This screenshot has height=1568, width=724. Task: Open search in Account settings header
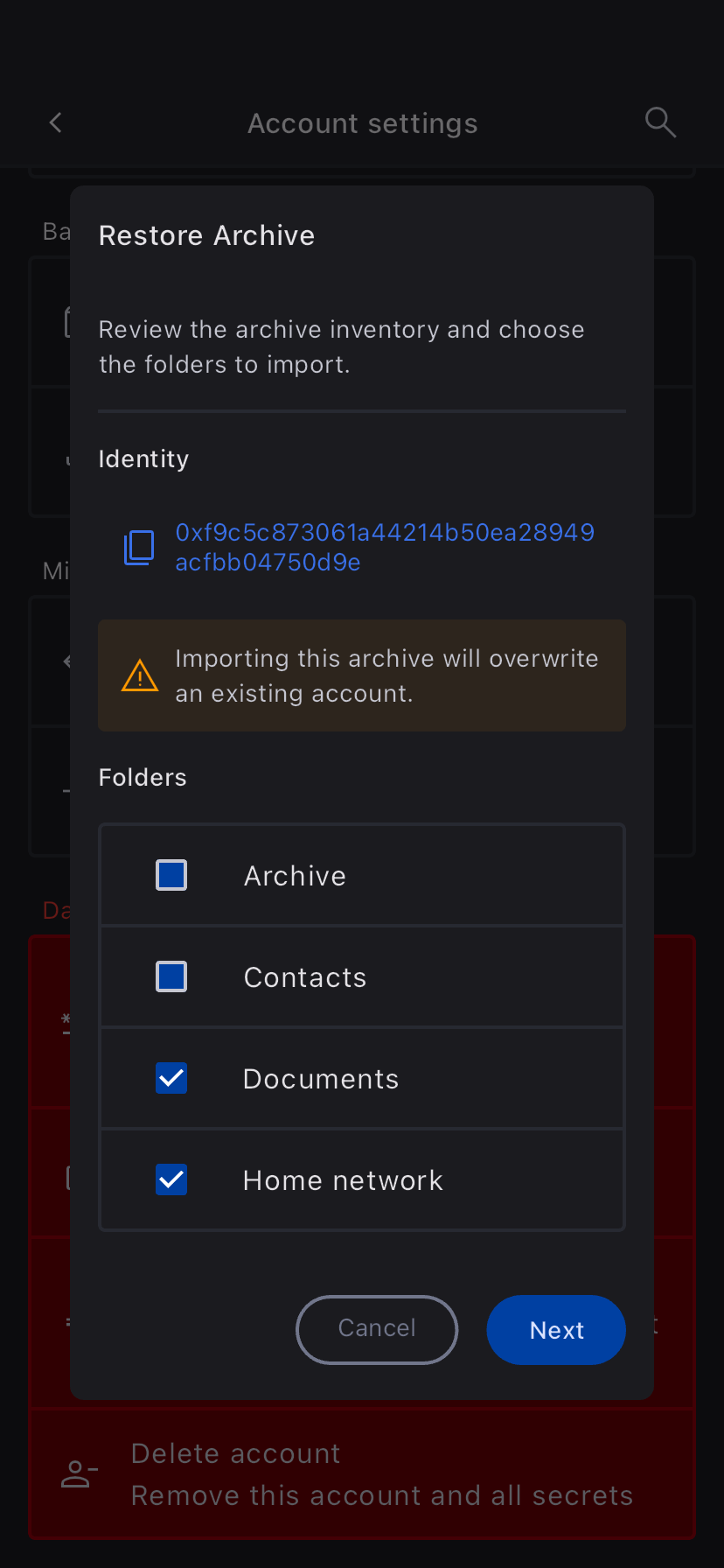(x=660, y=122)
